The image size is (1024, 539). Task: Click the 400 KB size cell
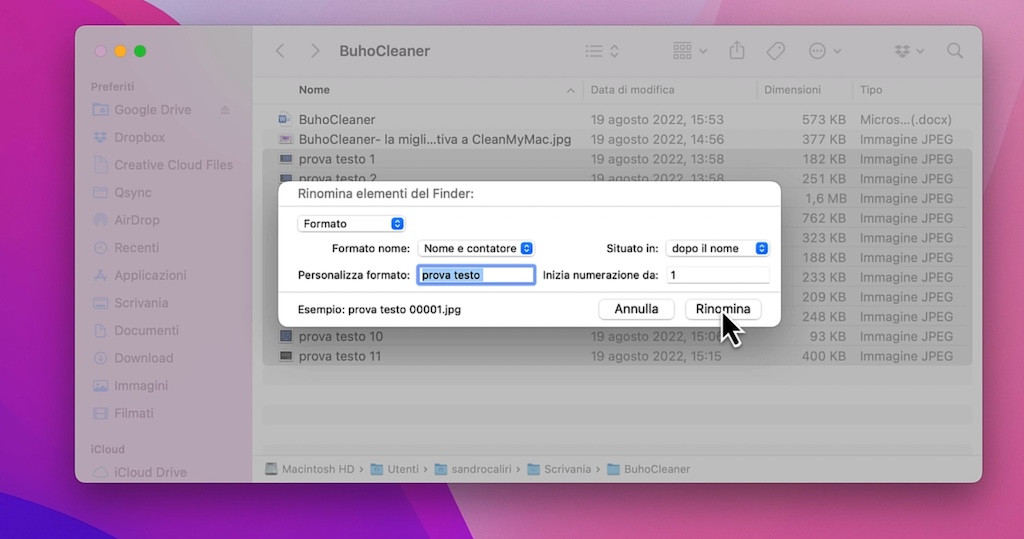coord(824,356)
